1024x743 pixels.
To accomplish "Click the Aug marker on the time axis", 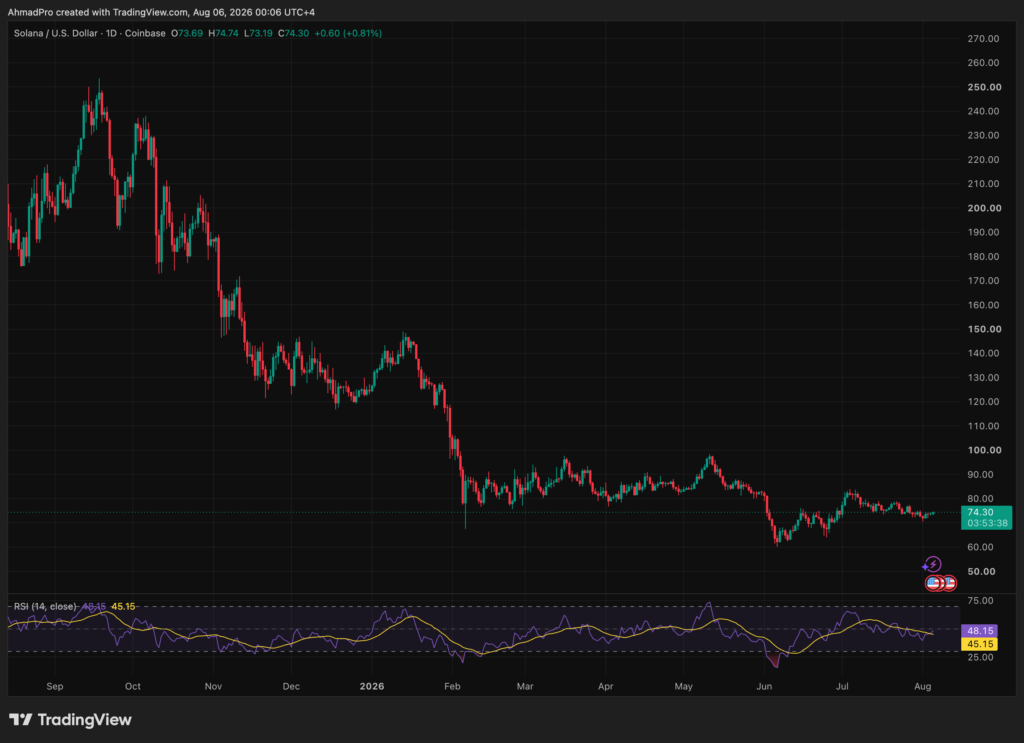I will [x=922, y=686].
